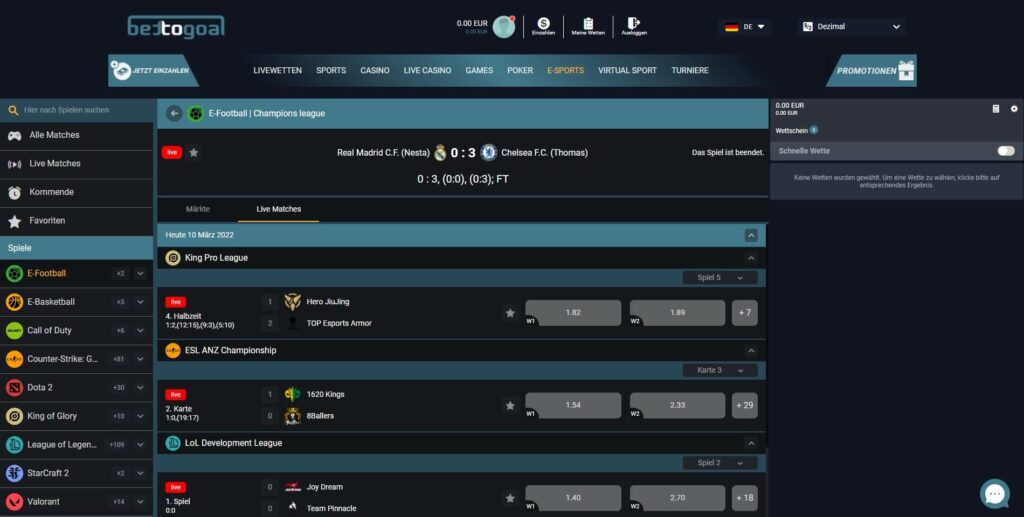Click Jetzt Einzahlen button
Screen dimensions: 1024x517
[x=153, y=70]
